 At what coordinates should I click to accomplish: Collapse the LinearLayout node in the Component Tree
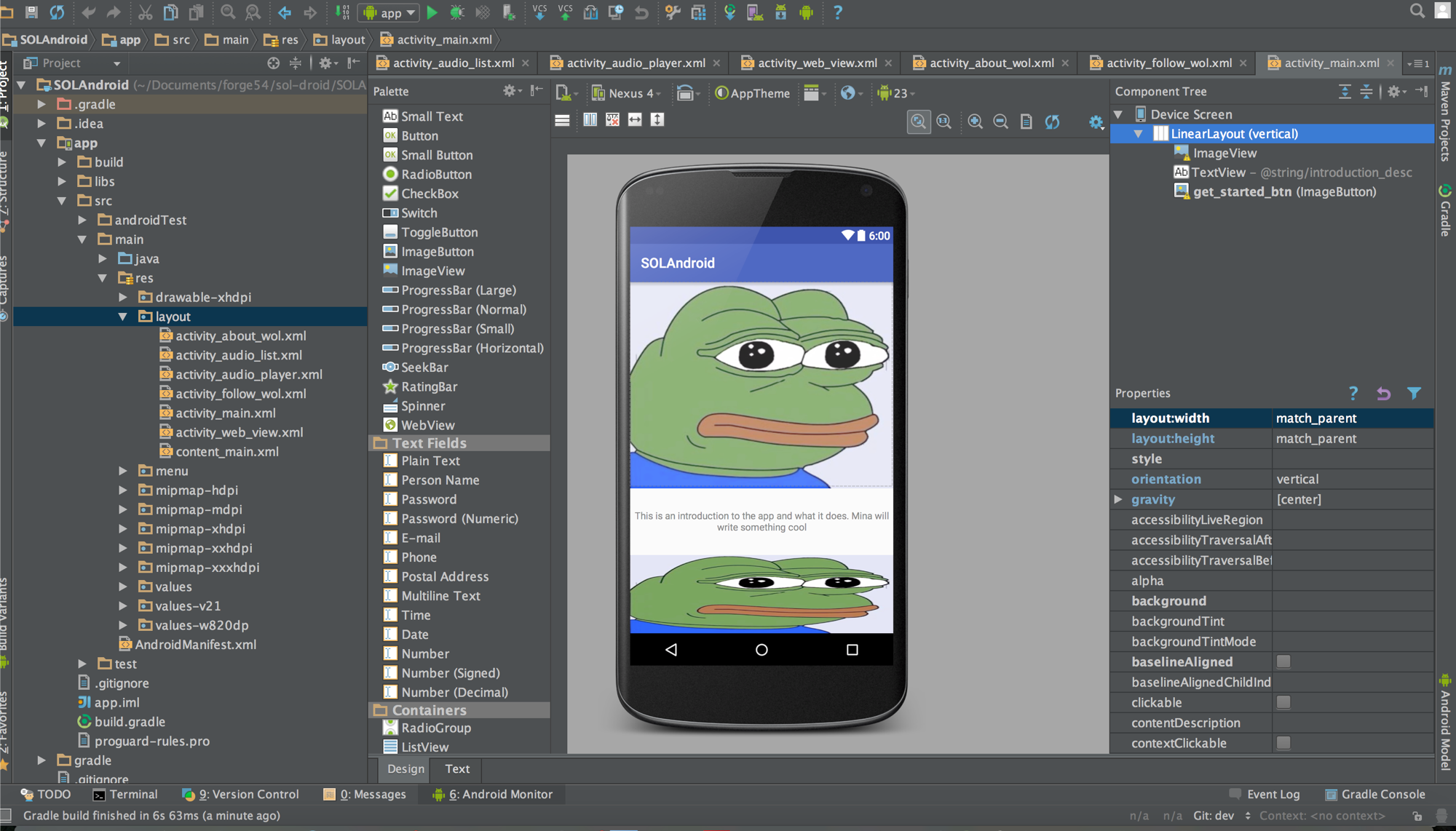[1138, 134]
